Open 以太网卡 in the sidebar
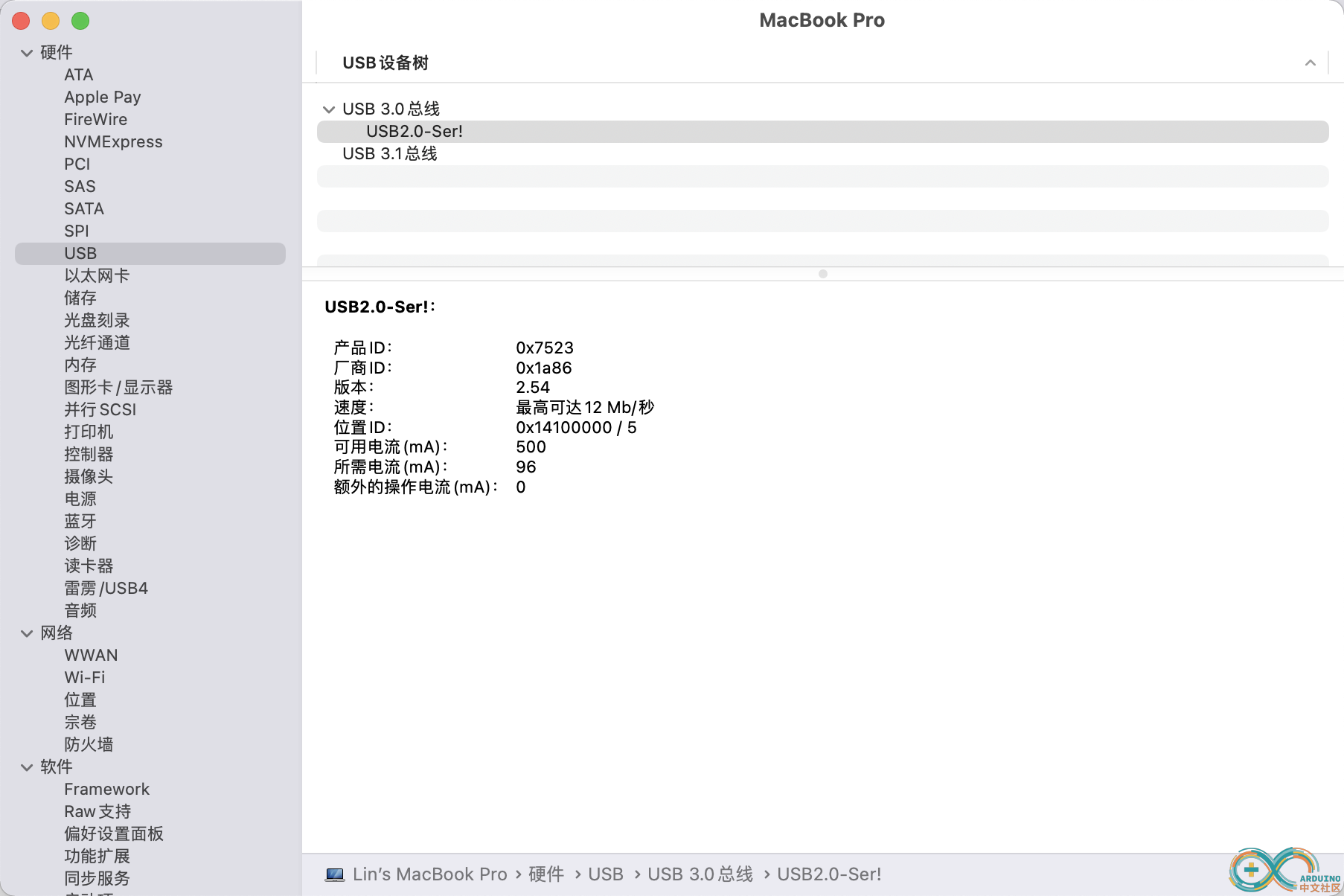The height and width of the screenshot is (896, 1344). 97,276
